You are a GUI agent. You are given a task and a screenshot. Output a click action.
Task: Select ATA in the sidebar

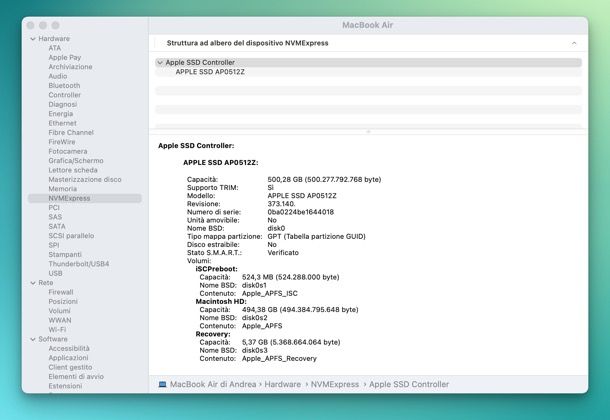pos(54,48)
